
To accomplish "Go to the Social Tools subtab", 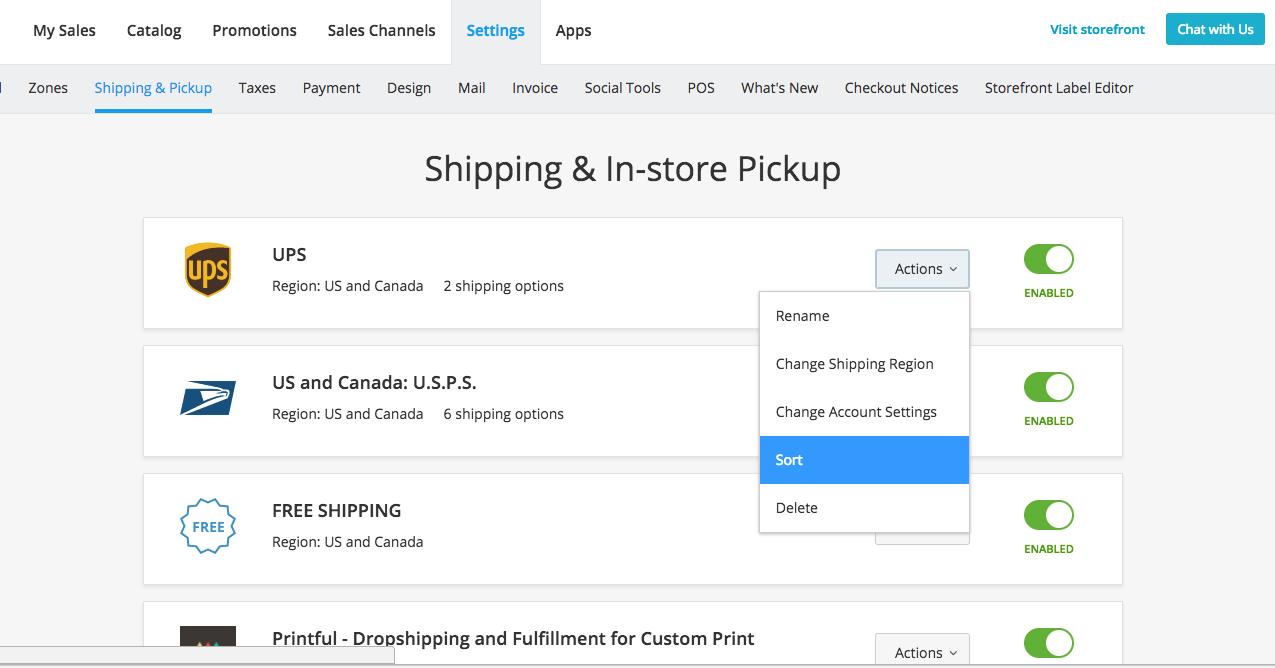I will point(622,88).
